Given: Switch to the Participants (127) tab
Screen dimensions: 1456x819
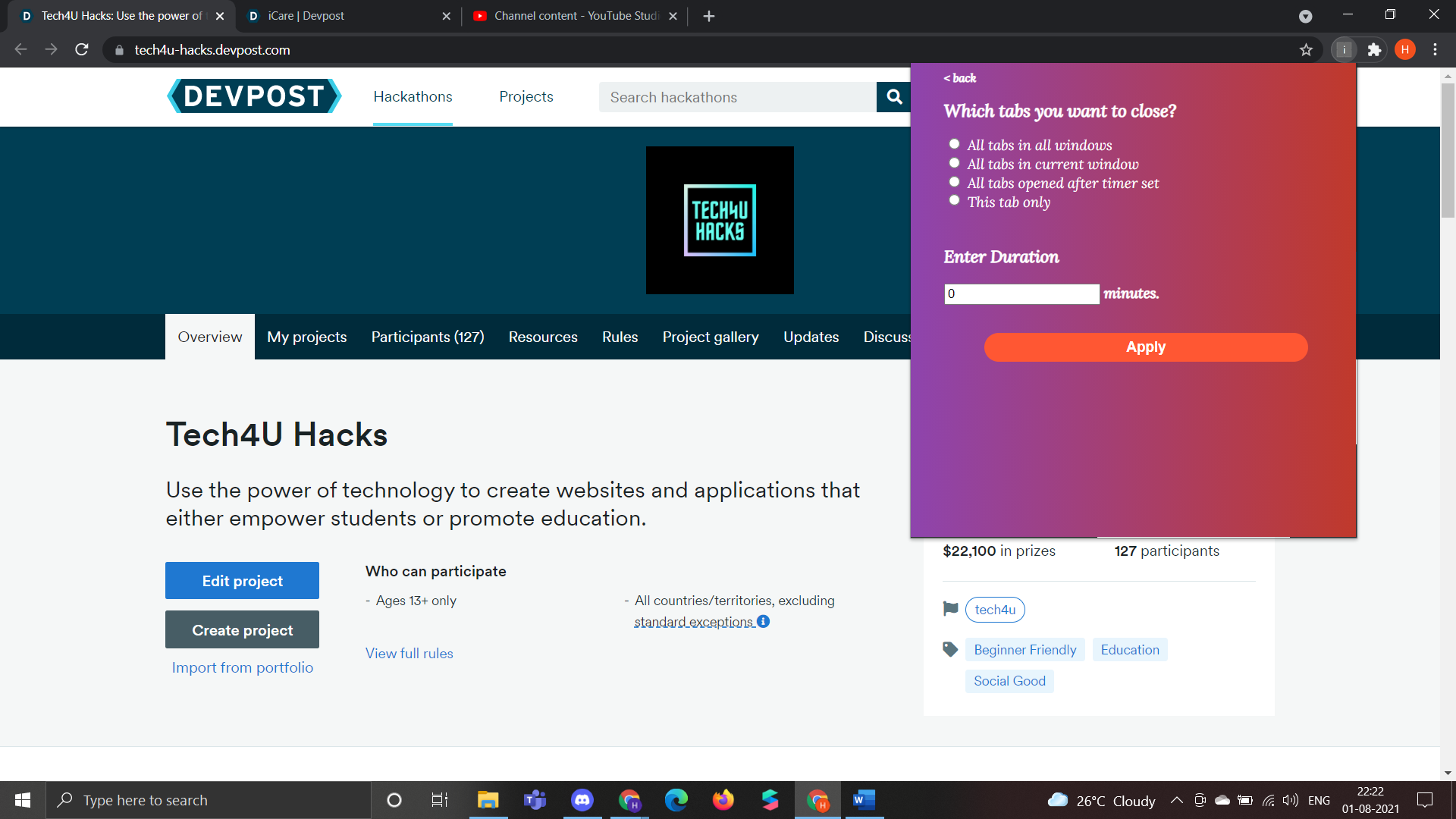Looking at the screenshot, I should point(427,337).
